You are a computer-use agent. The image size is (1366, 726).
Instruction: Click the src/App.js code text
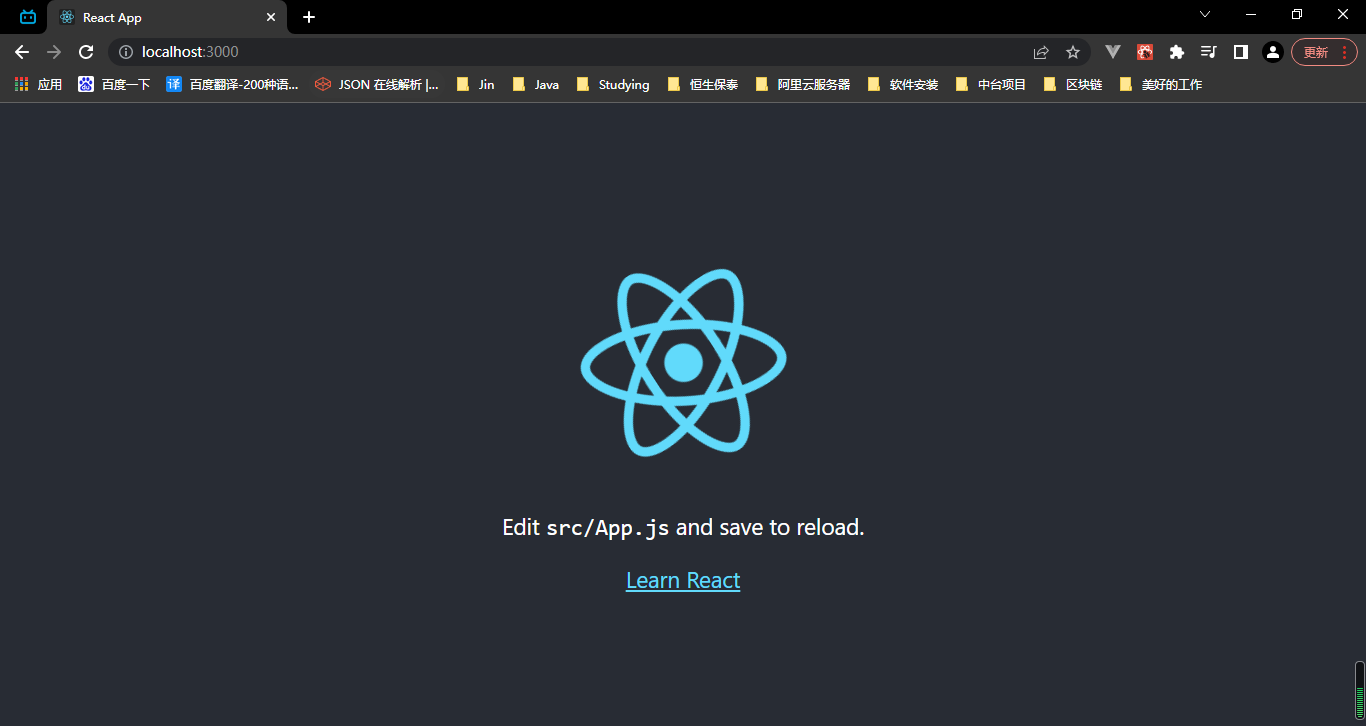click(608, 528)
